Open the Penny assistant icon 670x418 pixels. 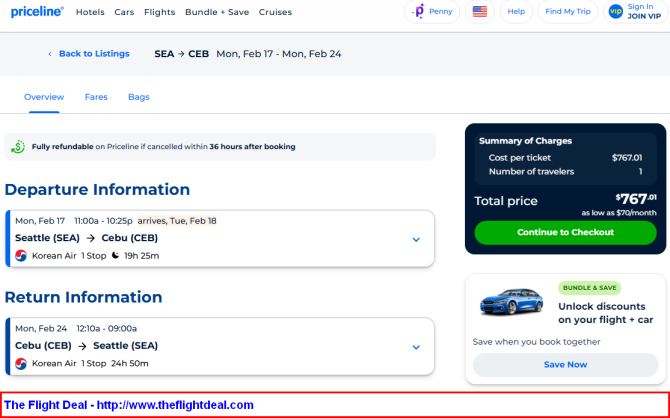tap(418, 12)
